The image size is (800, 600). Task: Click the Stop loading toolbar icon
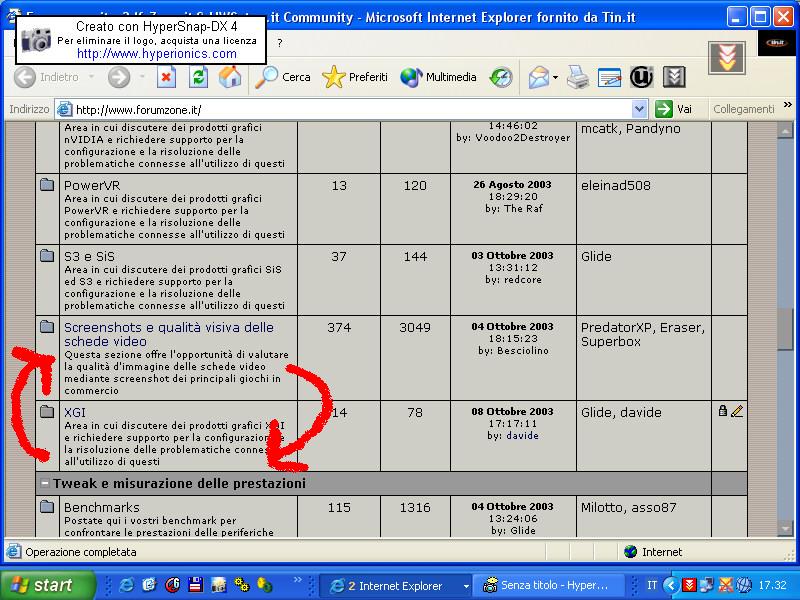pyautogui.click(x=167, y=77)
